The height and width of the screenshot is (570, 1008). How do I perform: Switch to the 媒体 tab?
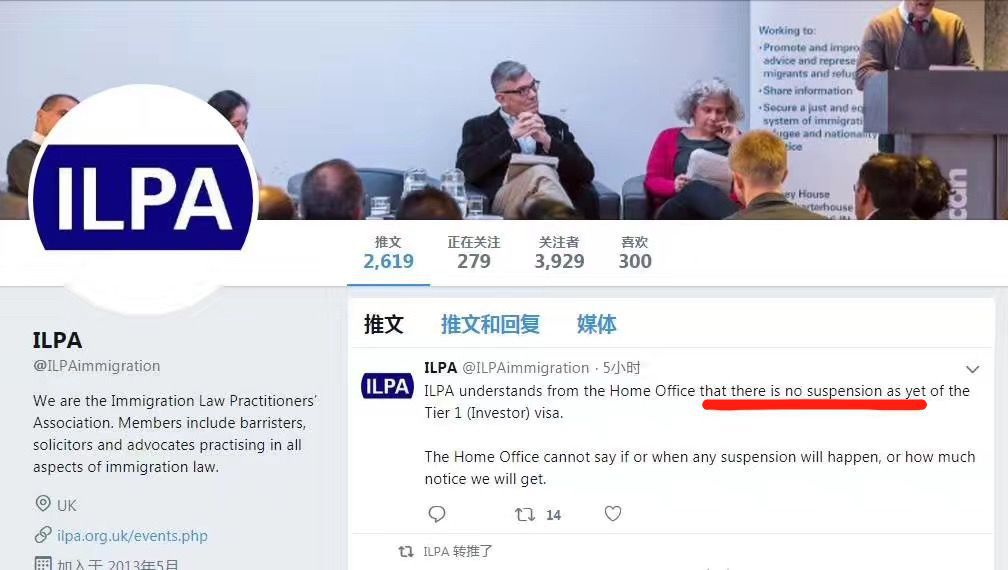pyautogui.click(x=596, y=324)
